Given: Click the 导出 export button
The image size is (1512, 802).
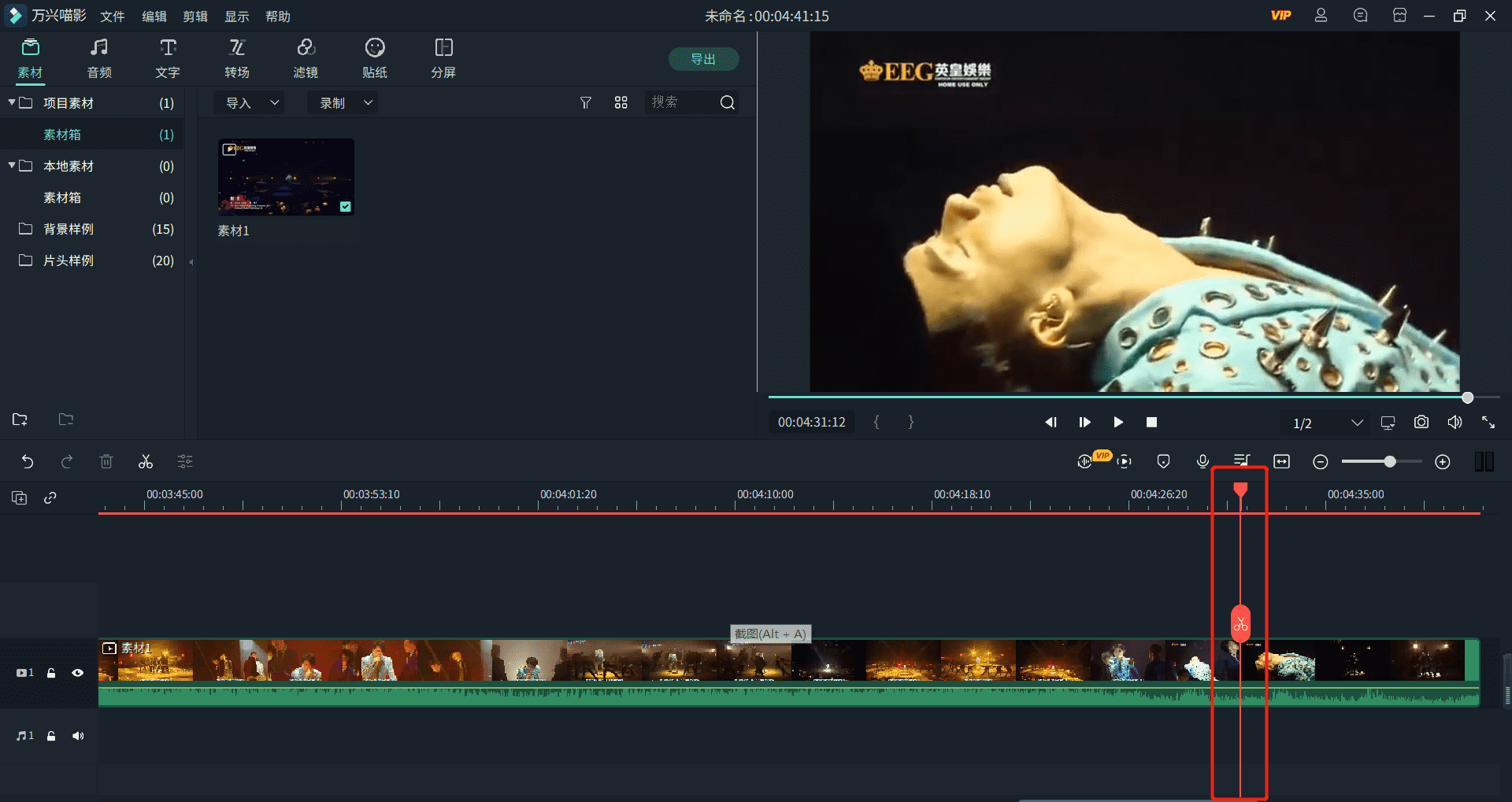Looking at the screenshot, I should [702, 59].
